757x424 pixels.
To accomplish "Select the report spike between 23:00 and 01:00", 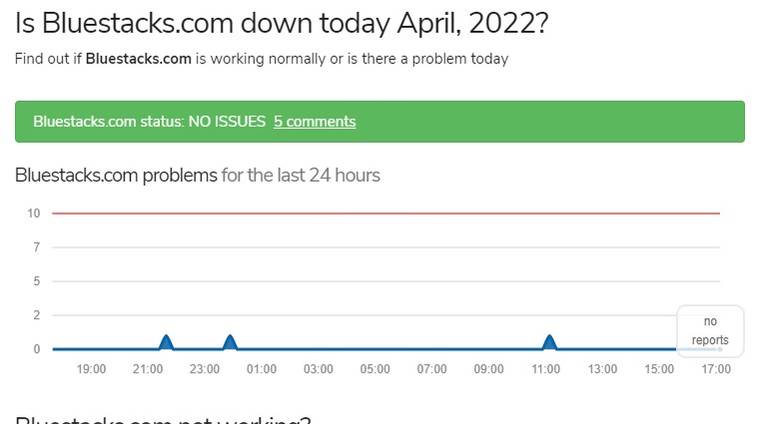I will coord(230,343).
